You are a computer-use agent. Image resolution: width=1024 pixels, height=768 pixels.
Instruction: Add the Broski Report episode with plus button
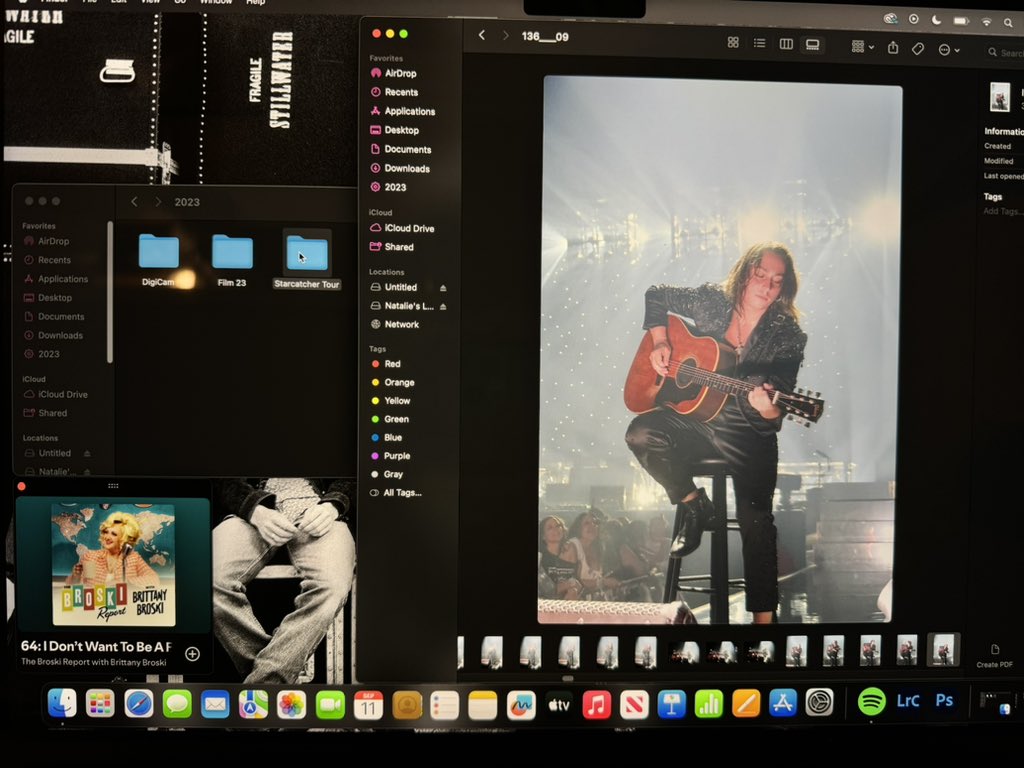coord(192,654)
